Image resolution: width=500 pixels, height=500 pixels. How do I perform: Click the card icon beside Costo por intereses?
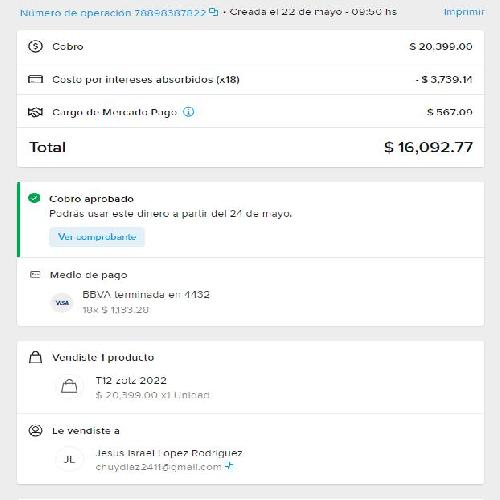[35, 79]
